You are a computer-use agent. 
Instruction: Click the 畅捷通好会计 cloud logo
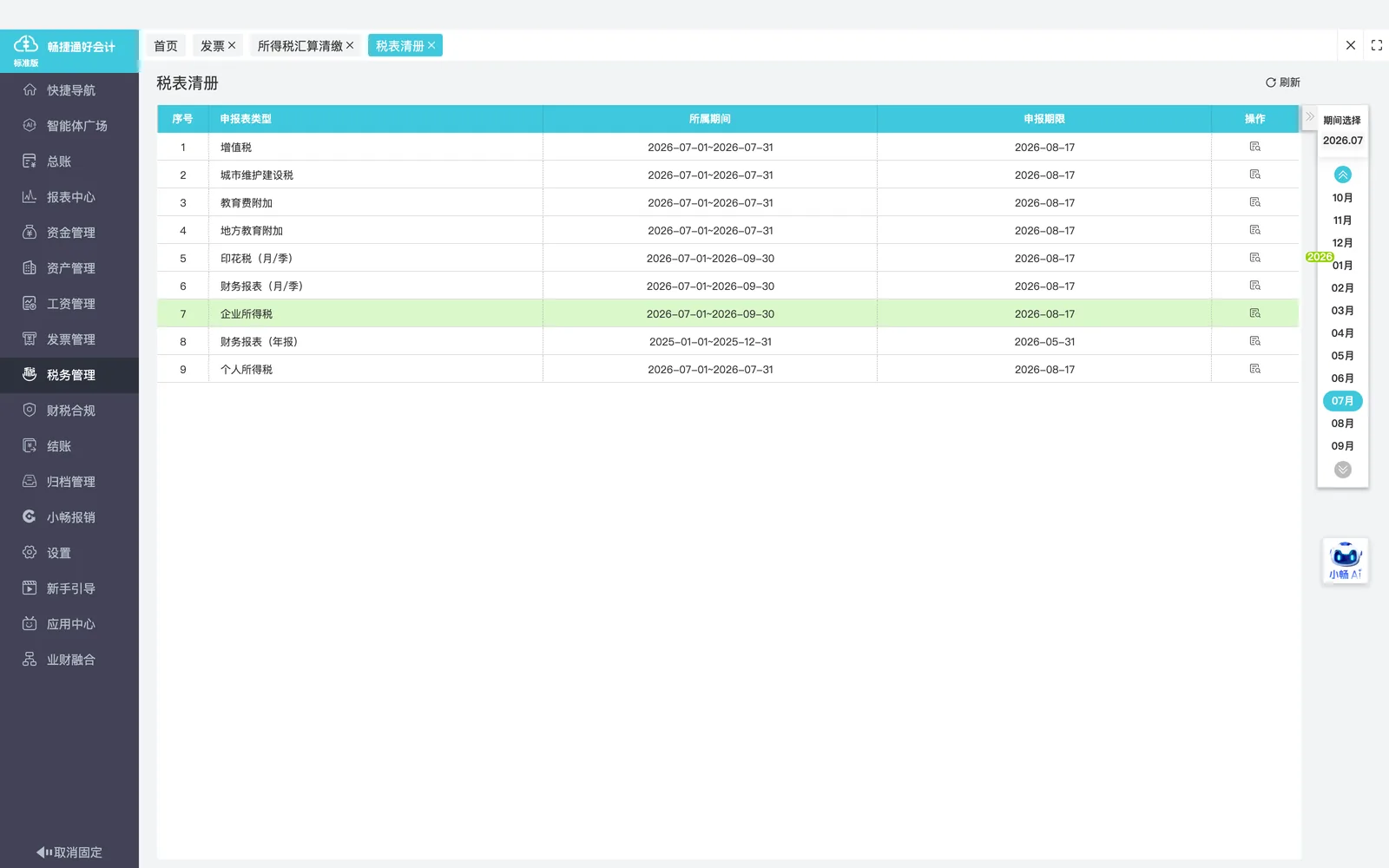pos(26,44)
